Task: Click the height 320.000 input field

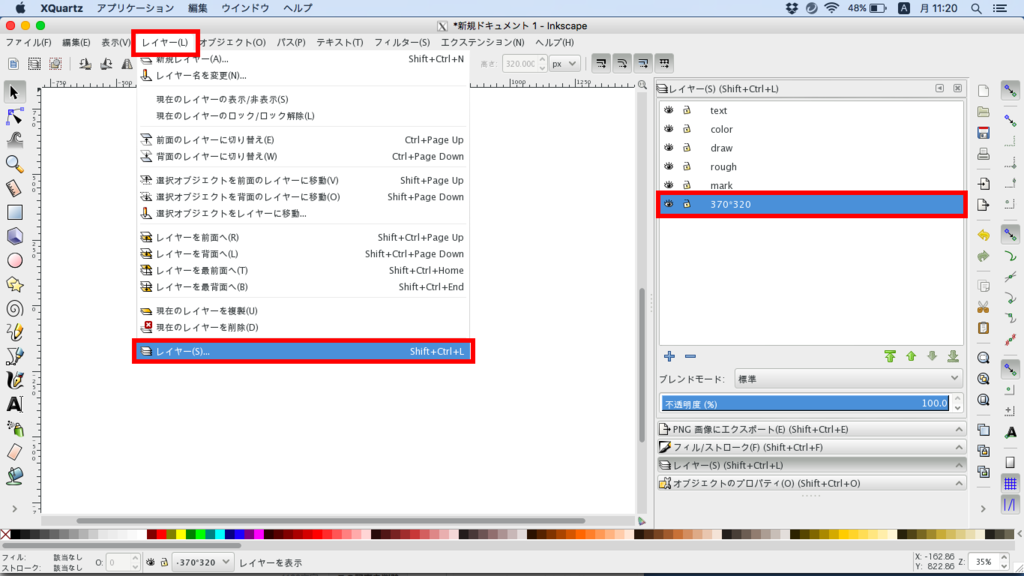Action: 520,63
